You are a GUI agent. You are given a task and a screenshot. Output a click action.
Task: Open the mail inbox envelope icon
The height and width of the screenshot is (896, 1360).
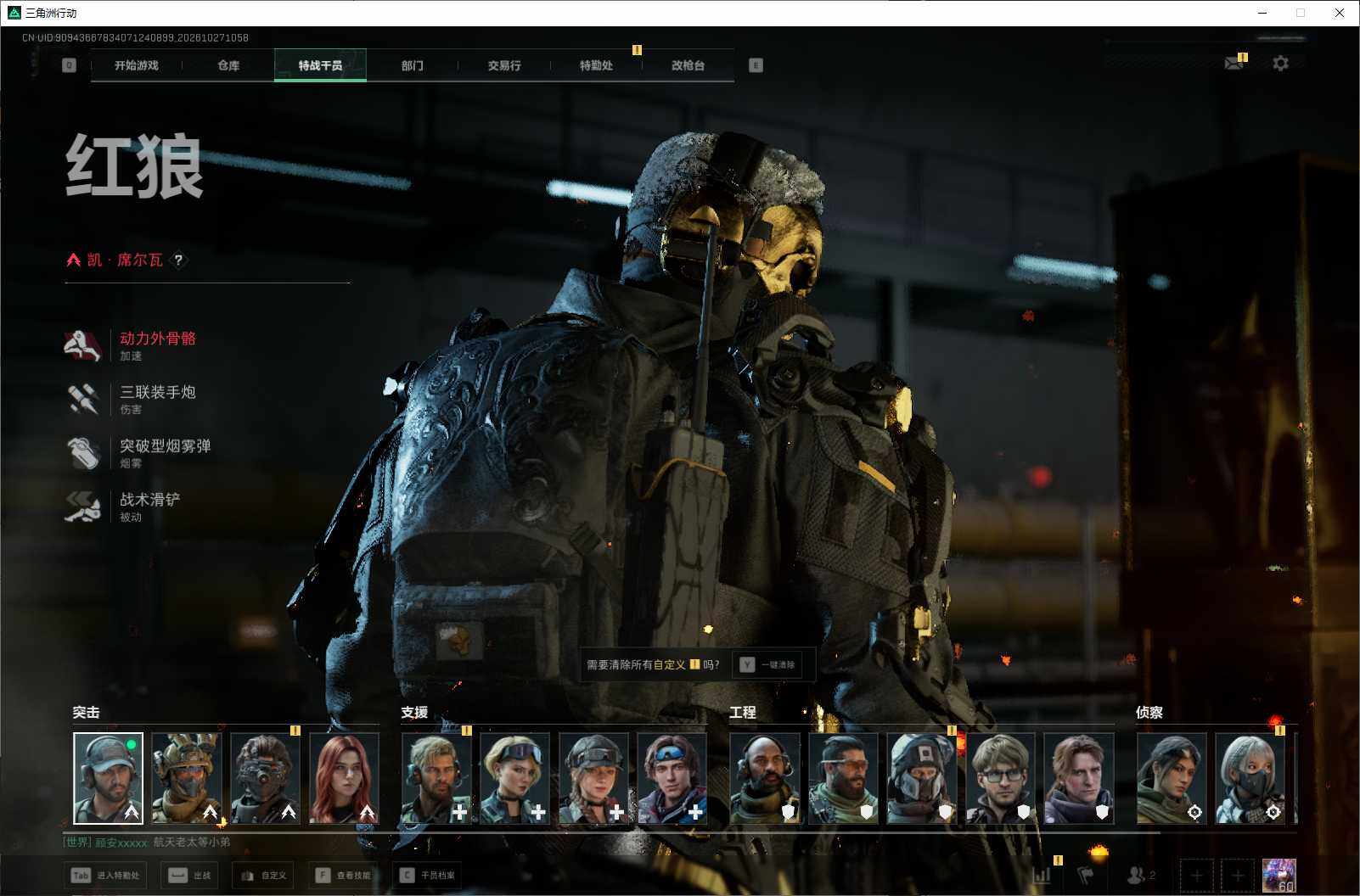[x=1234, y=64]
